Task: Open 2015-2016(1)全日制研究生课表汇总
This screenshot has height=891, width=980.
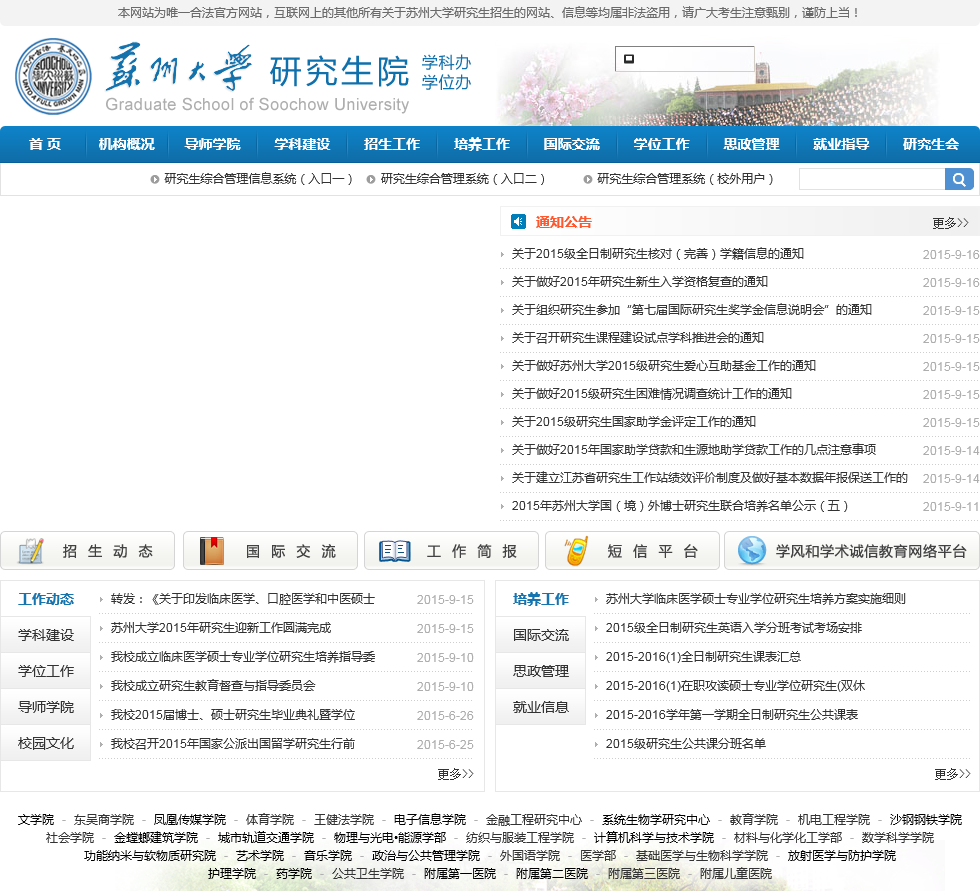Action: (x=703, y=657)
